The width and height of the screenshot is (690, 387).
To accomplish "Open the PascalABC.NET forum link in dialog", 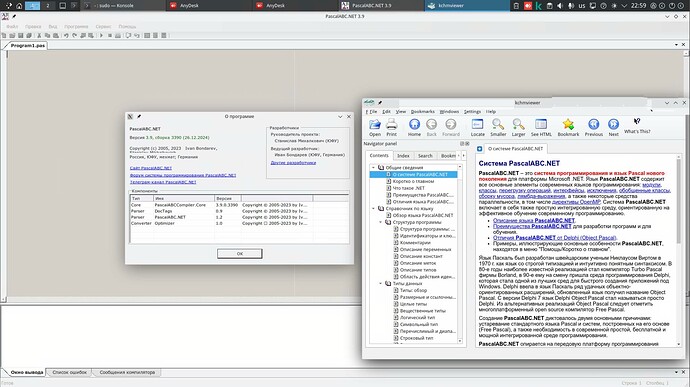I will pyautogui.click(x=183, y=175).
